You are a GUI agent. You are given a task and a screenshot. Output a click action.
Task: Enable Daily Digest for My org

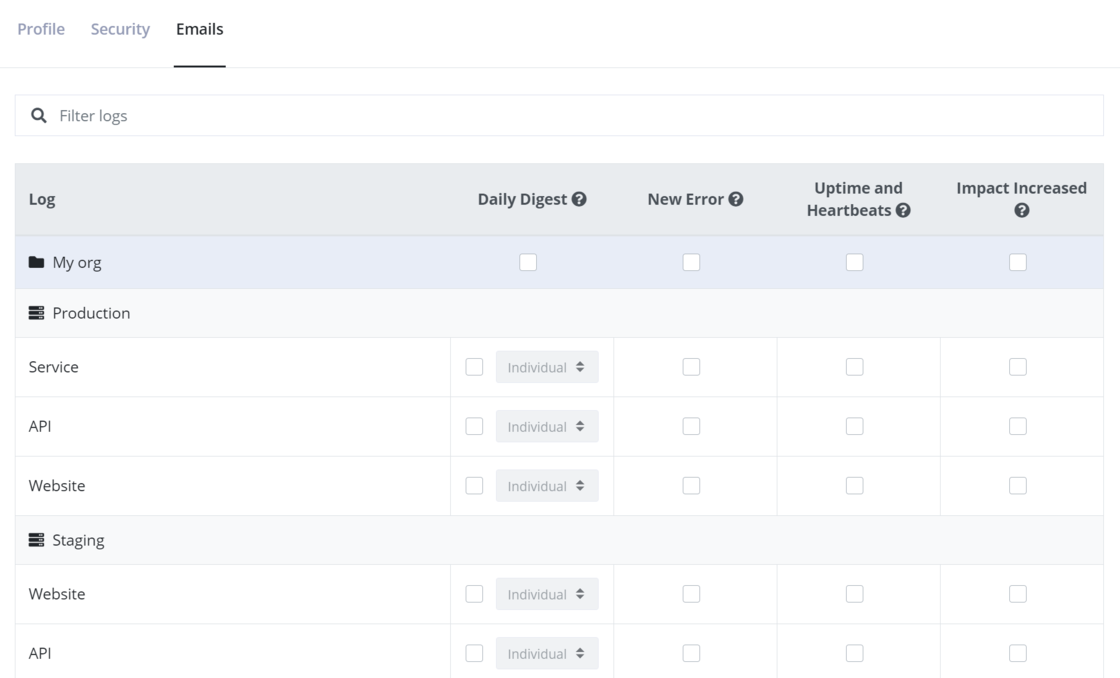pos(528,262)
